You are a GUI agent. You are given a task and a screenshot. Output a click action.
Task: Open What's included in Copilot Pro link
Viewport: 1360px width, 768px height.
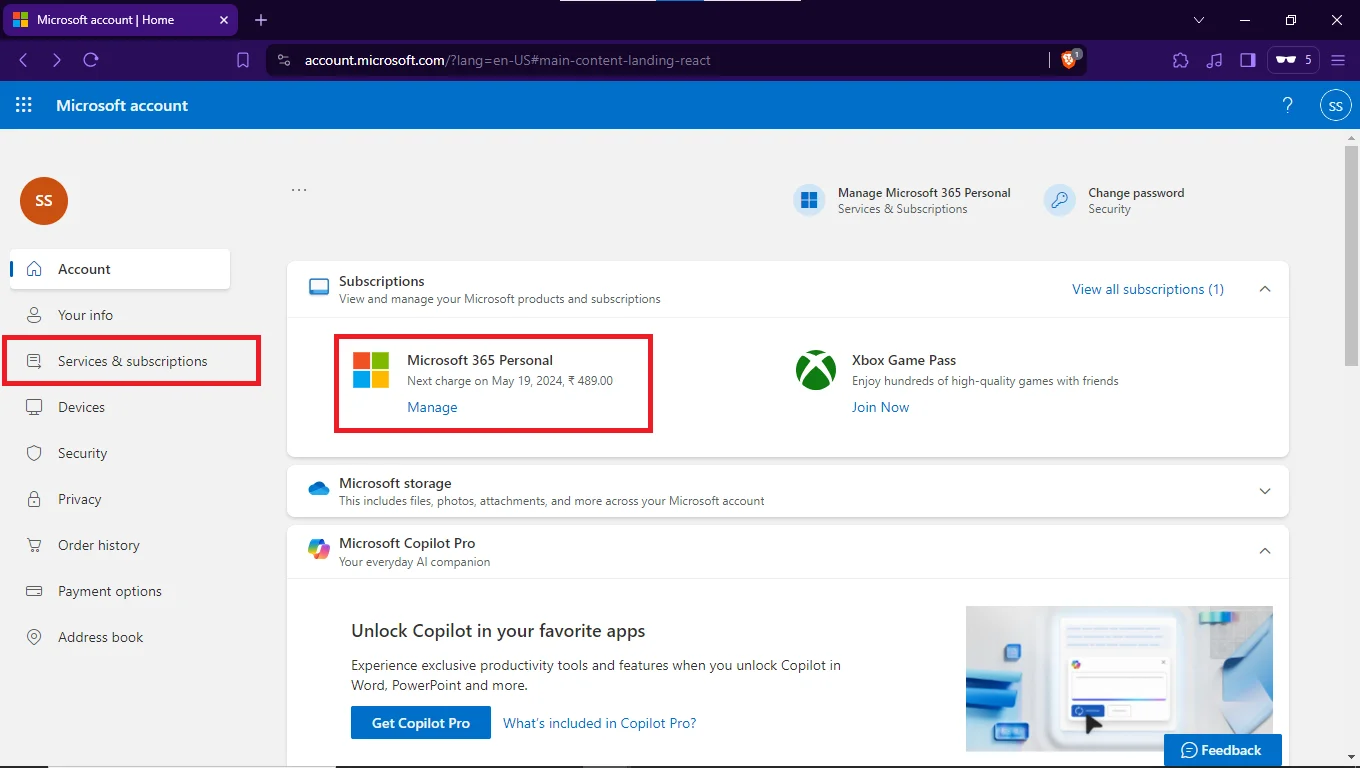pos(600,723)
